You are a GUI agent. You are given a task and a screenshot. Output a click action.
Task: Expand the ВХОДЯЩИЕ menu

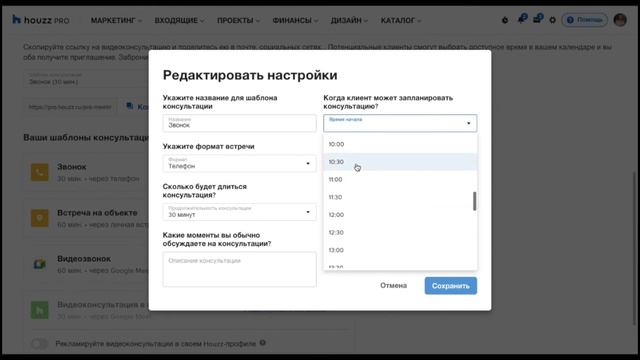(179, 20)
